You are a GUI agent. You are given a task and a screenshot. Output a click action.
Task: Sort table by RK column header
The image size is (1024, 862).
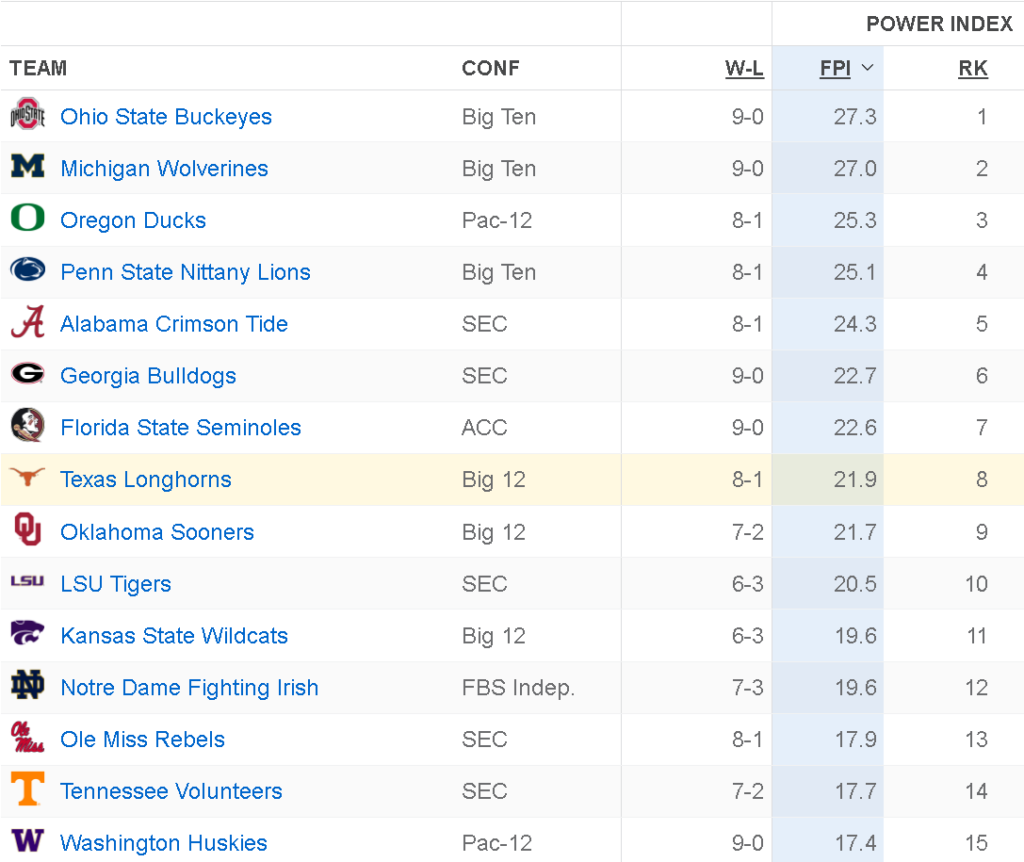coord(972,68)
